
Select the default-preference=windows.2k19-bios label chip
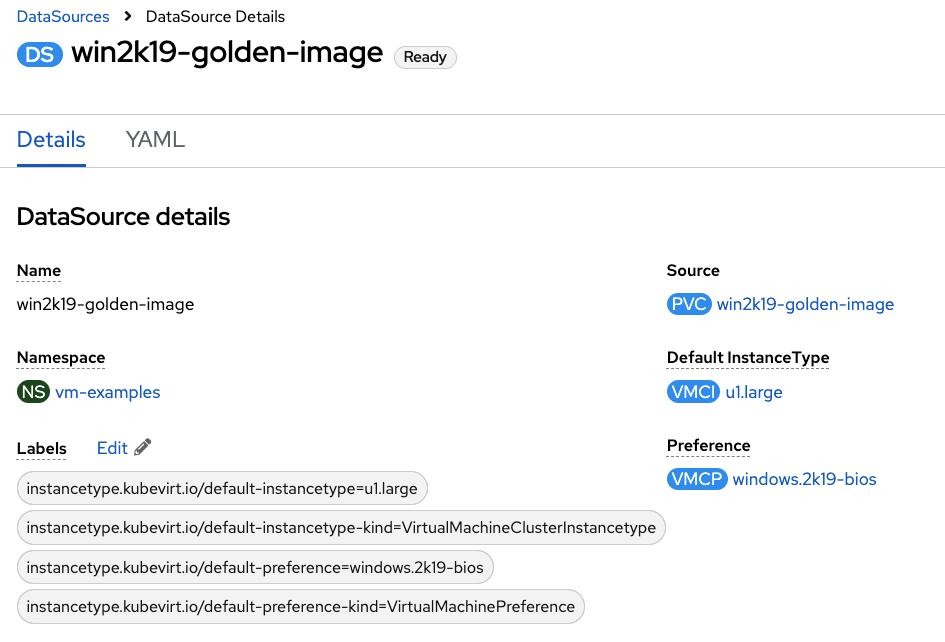[x=255, y=567]
